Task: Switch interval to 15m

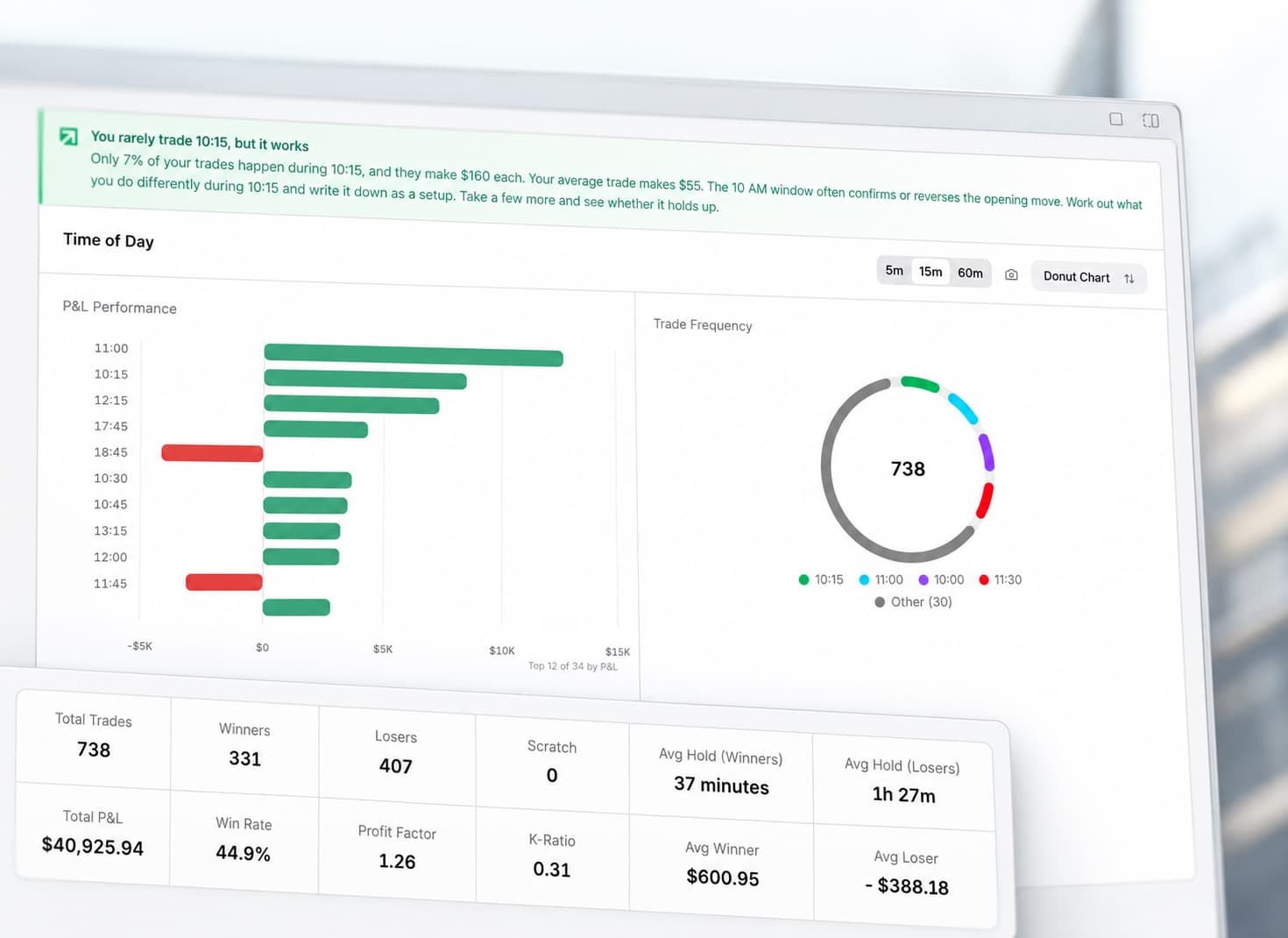Action: pos(931,272)
